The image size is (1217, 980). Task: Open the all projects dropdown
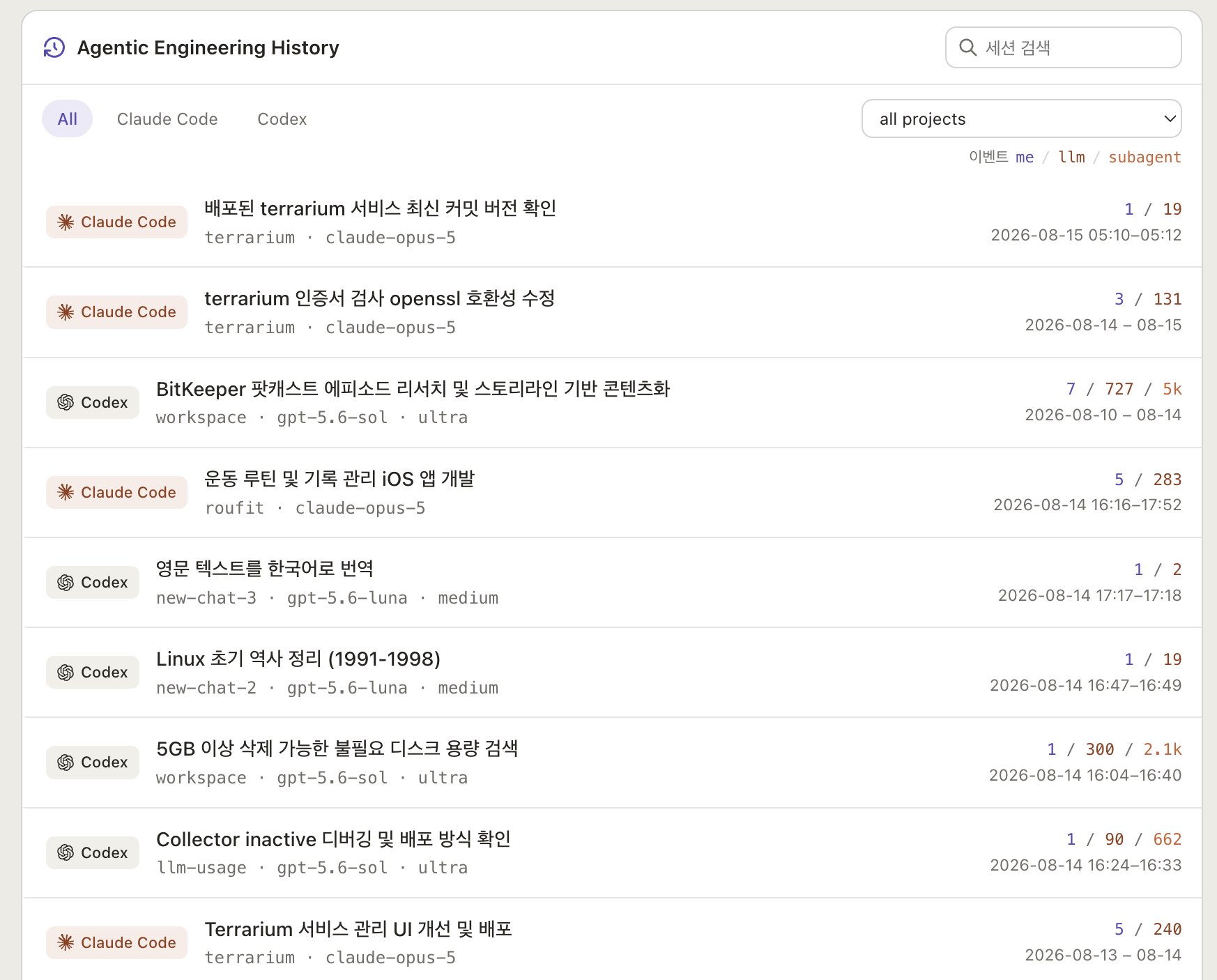pos(1021,118)
